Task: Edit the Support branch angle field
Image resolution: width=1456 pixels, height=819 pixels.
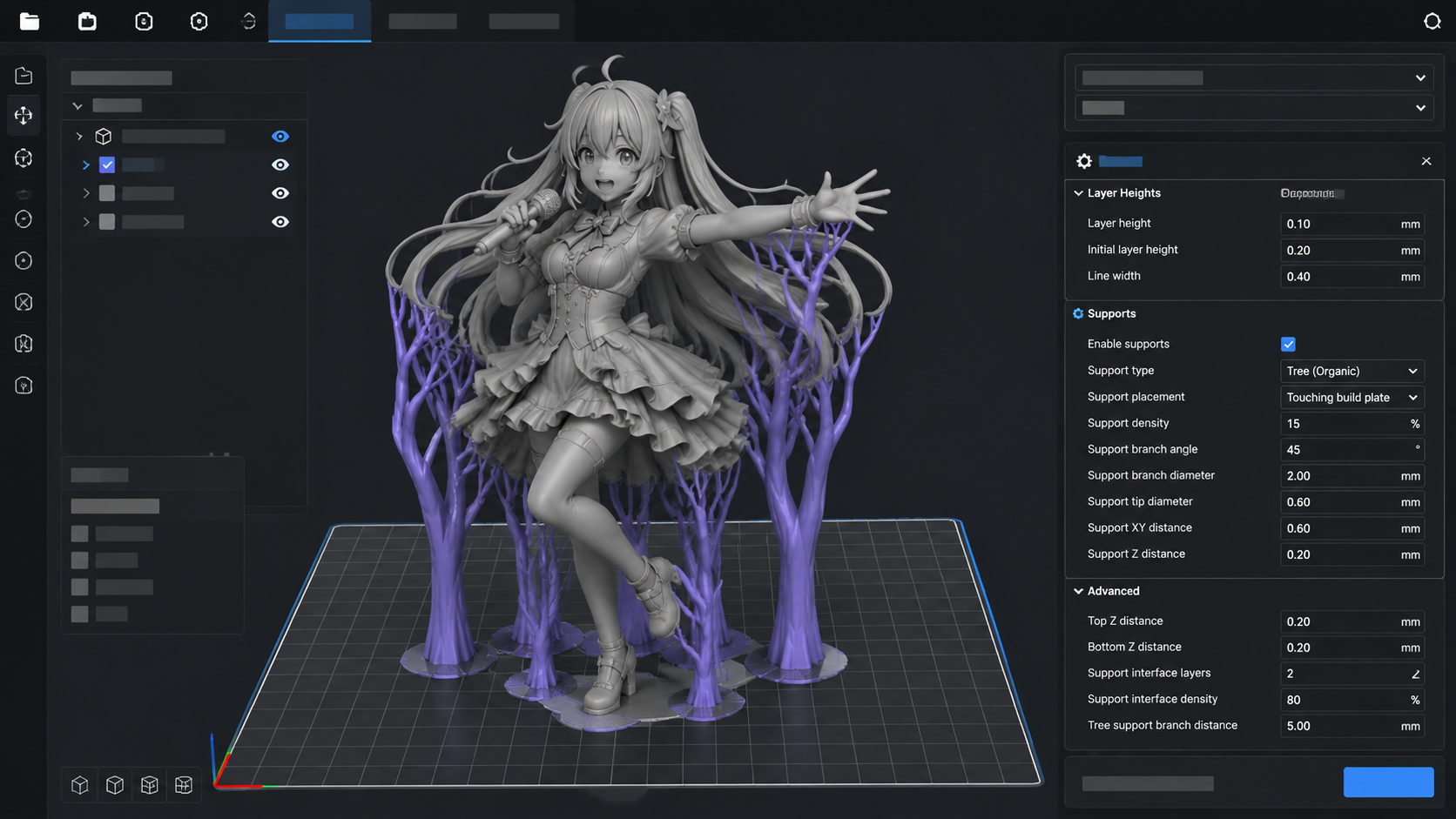Action: [1352, 449]
